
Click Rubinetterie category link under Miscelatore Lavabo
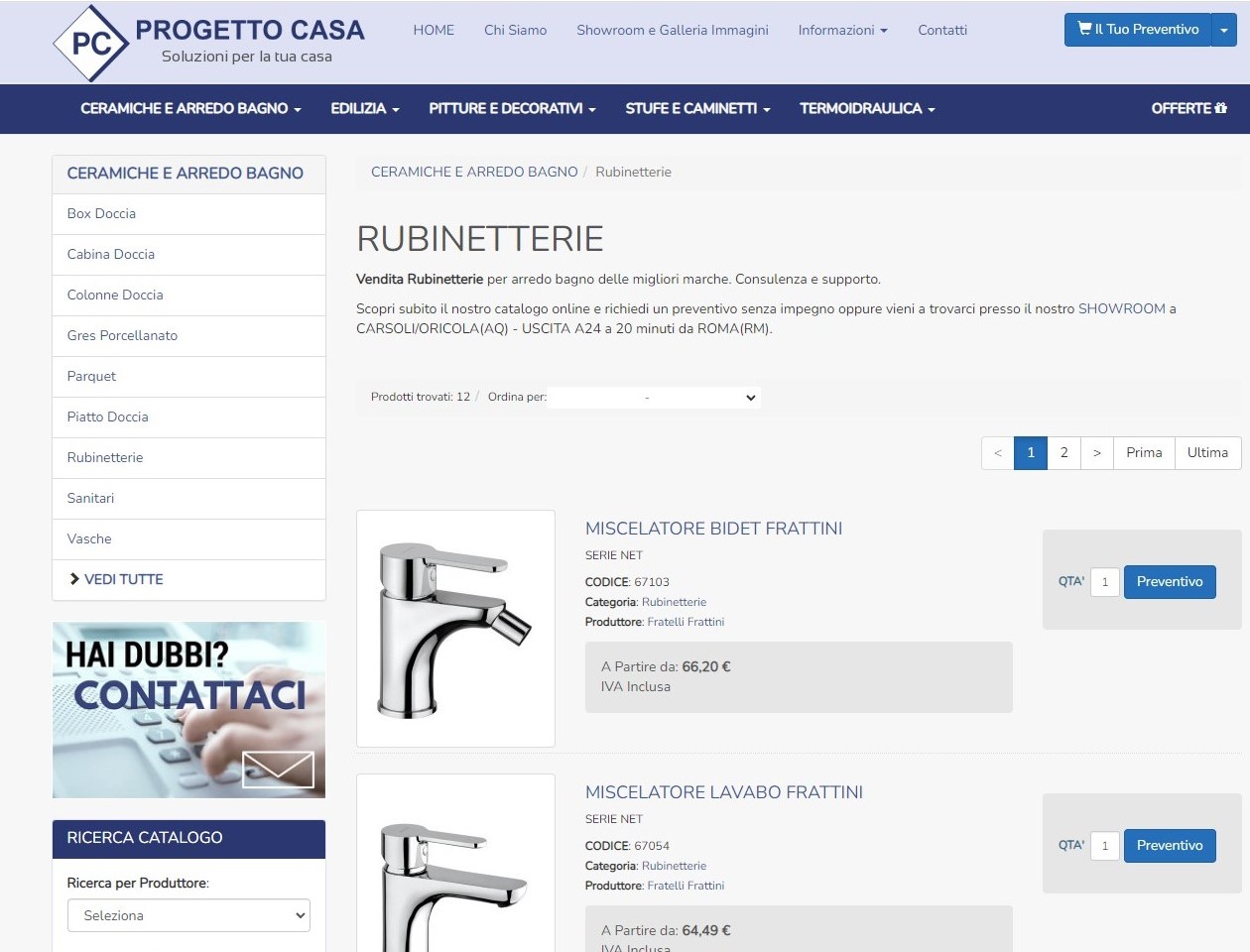coord(674,866)
